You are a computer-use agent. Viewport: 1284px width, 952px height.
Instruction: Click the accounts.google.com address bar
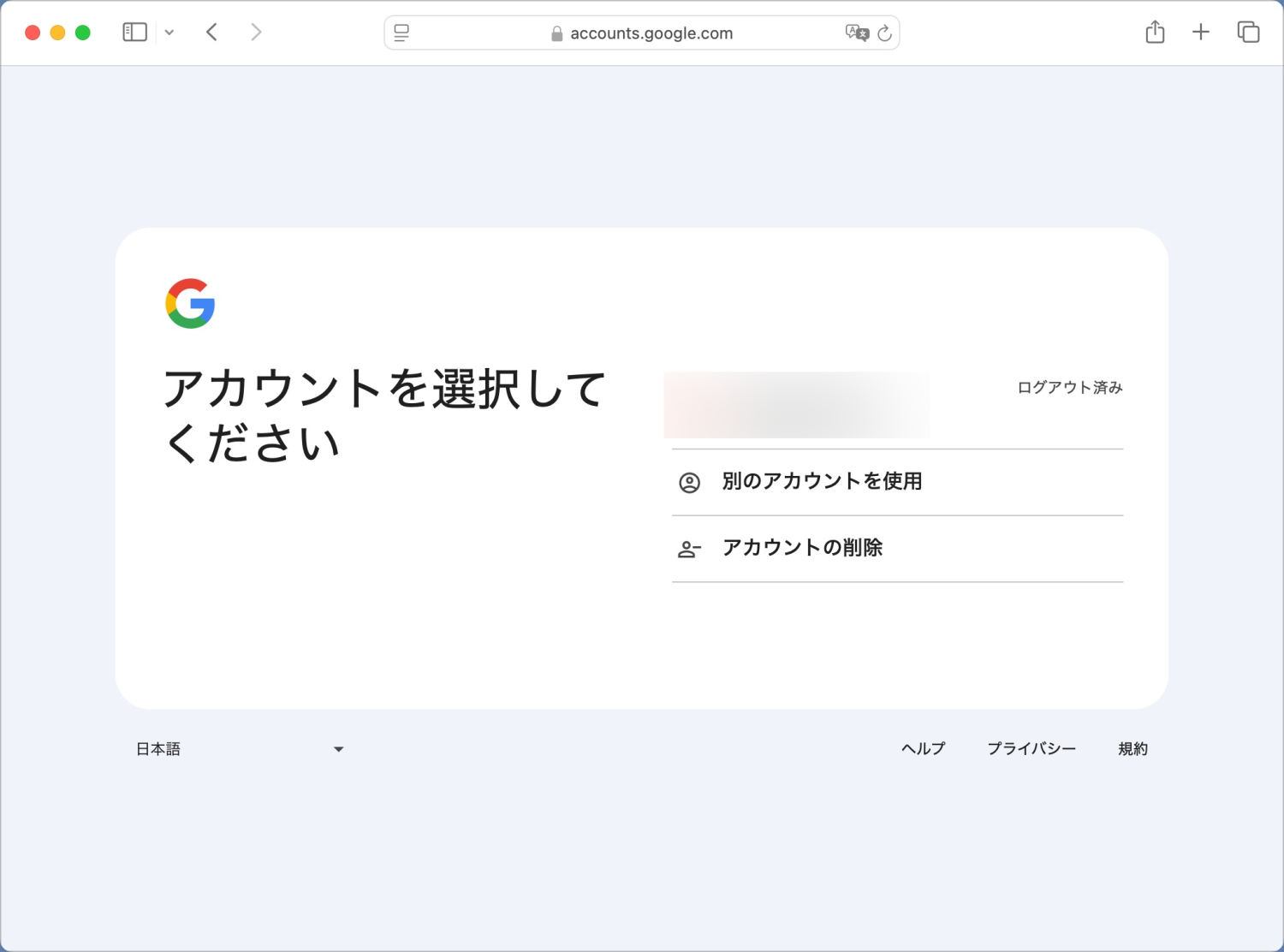pos(642,33)
